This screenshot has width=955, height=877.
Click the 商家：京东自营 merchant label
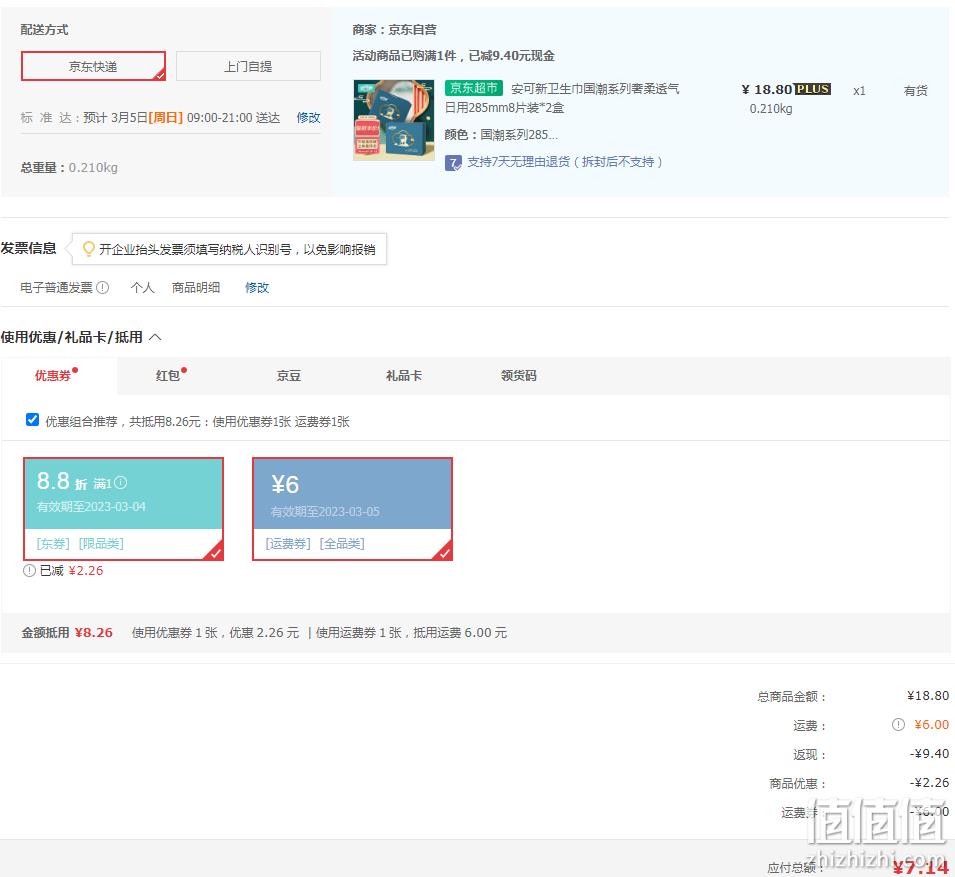coord(394,29)
